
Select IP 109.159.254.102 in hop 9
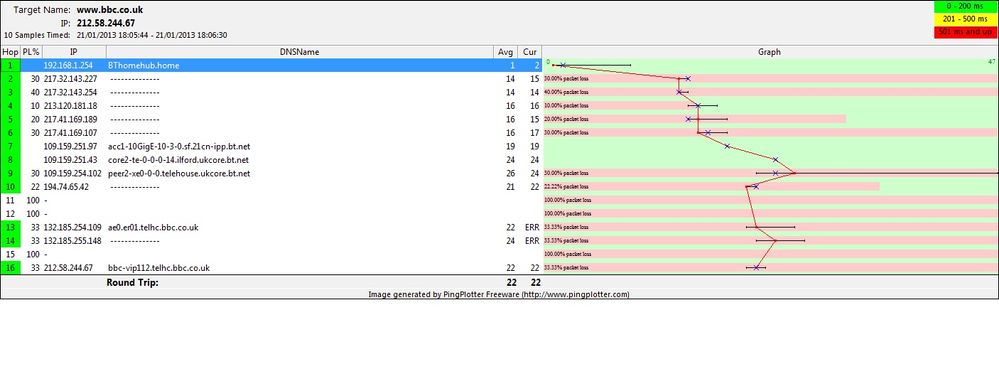pyautogui.click(x=72, y=173)
